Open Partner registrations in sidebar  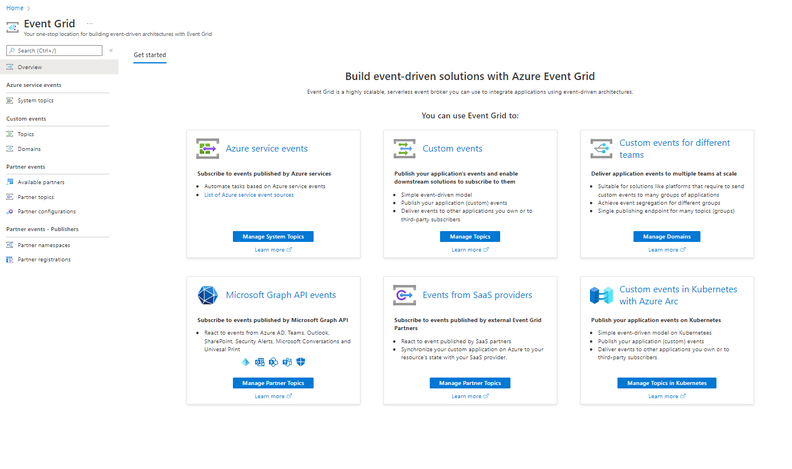44,259
